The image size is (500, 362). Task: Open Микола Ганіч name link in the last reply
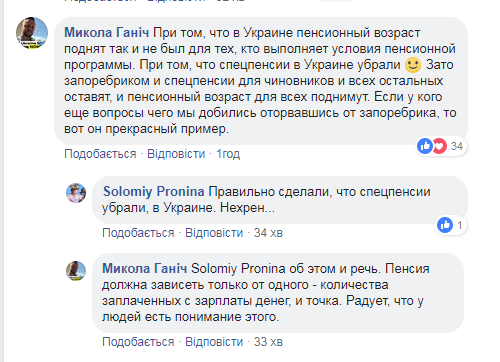144,269
